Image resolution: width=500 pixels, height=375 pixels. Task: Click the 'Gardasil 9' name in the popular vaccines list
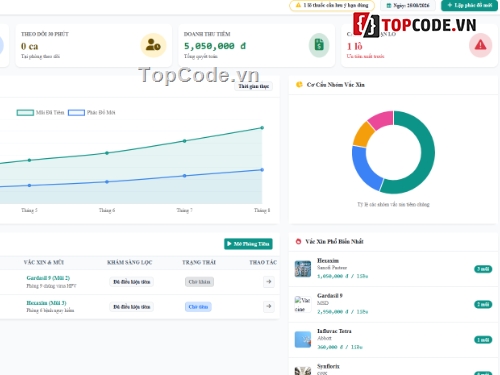pos(330,296)
